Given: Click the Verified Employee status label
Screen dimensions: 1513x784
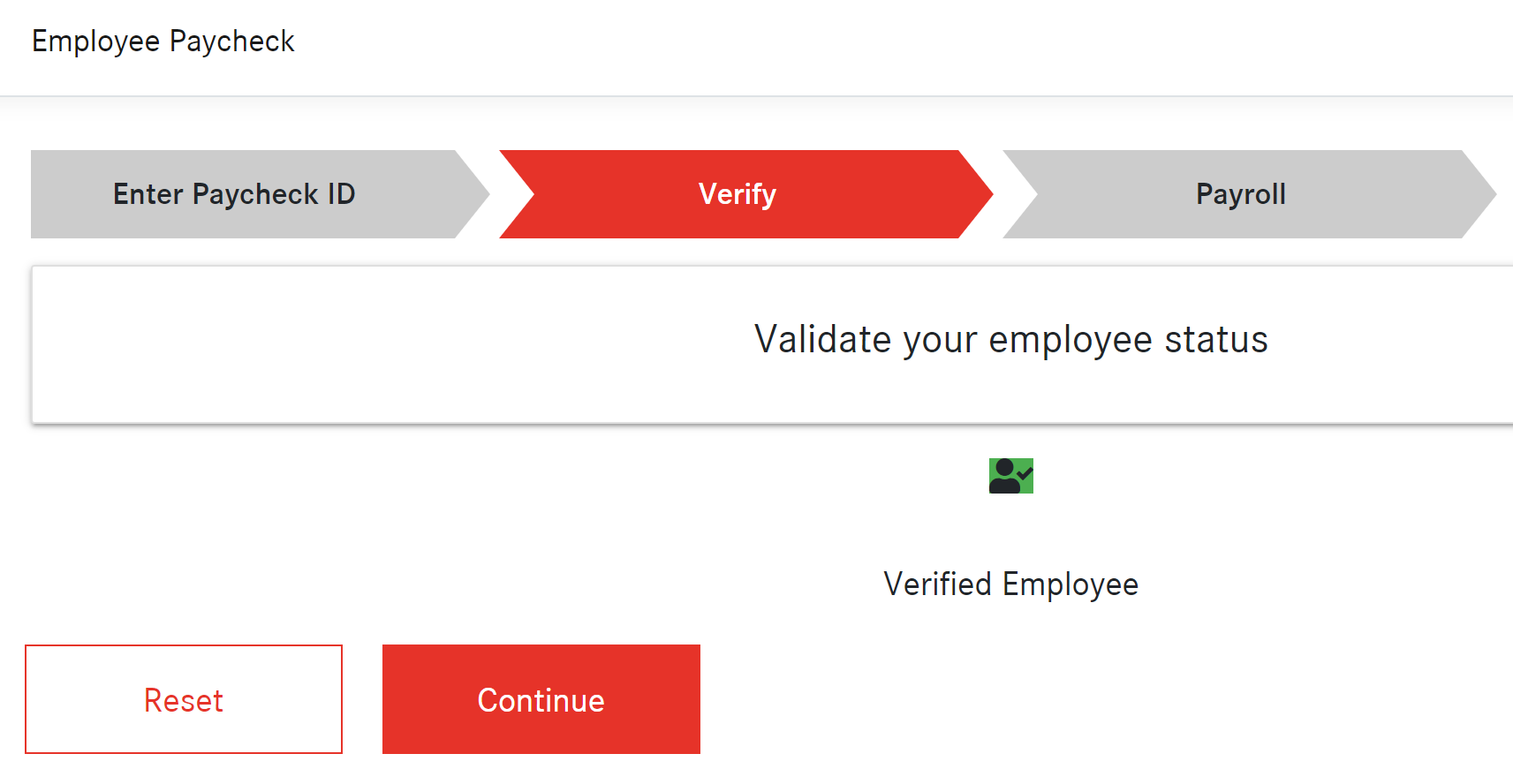Looking at the screenshot, I should pos(1011,584).
